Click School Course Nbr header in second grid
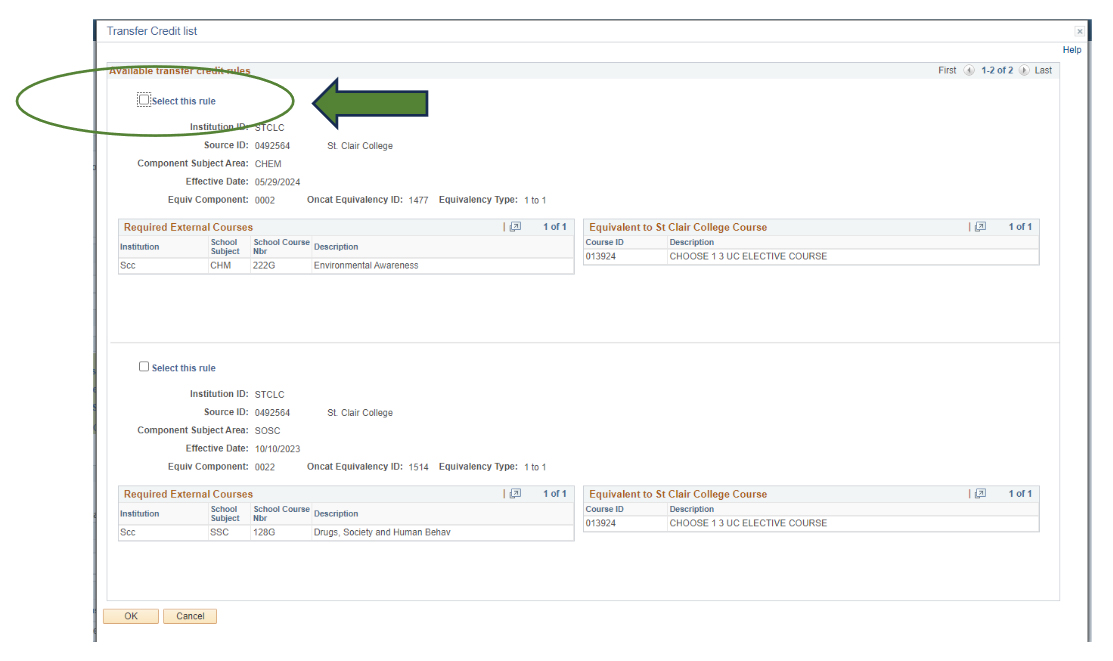Viewport: 1113px width, 661px height. (x=281, y=513)
